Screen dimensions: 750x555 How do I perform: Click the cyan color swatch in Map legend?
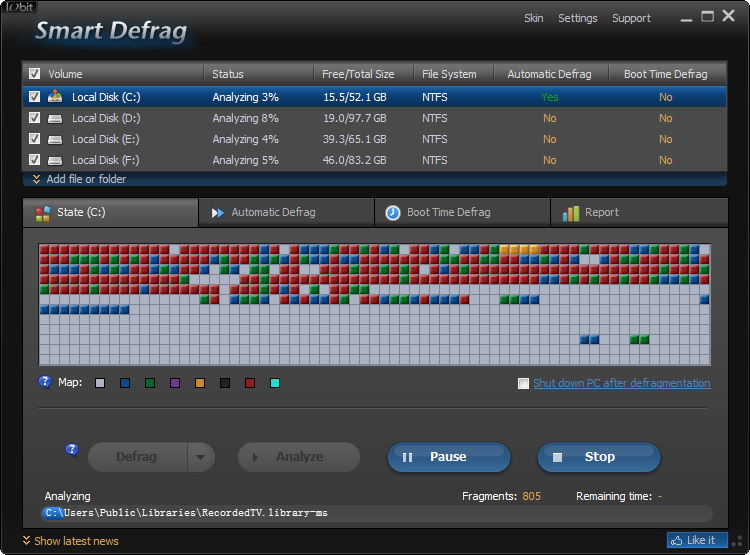[x=275, y=383]
